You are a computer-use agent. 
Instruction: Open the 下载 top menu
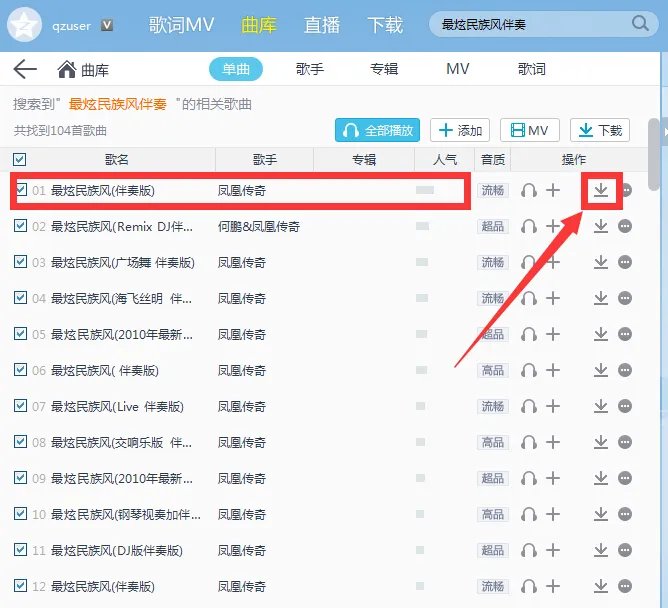[385, 25]
